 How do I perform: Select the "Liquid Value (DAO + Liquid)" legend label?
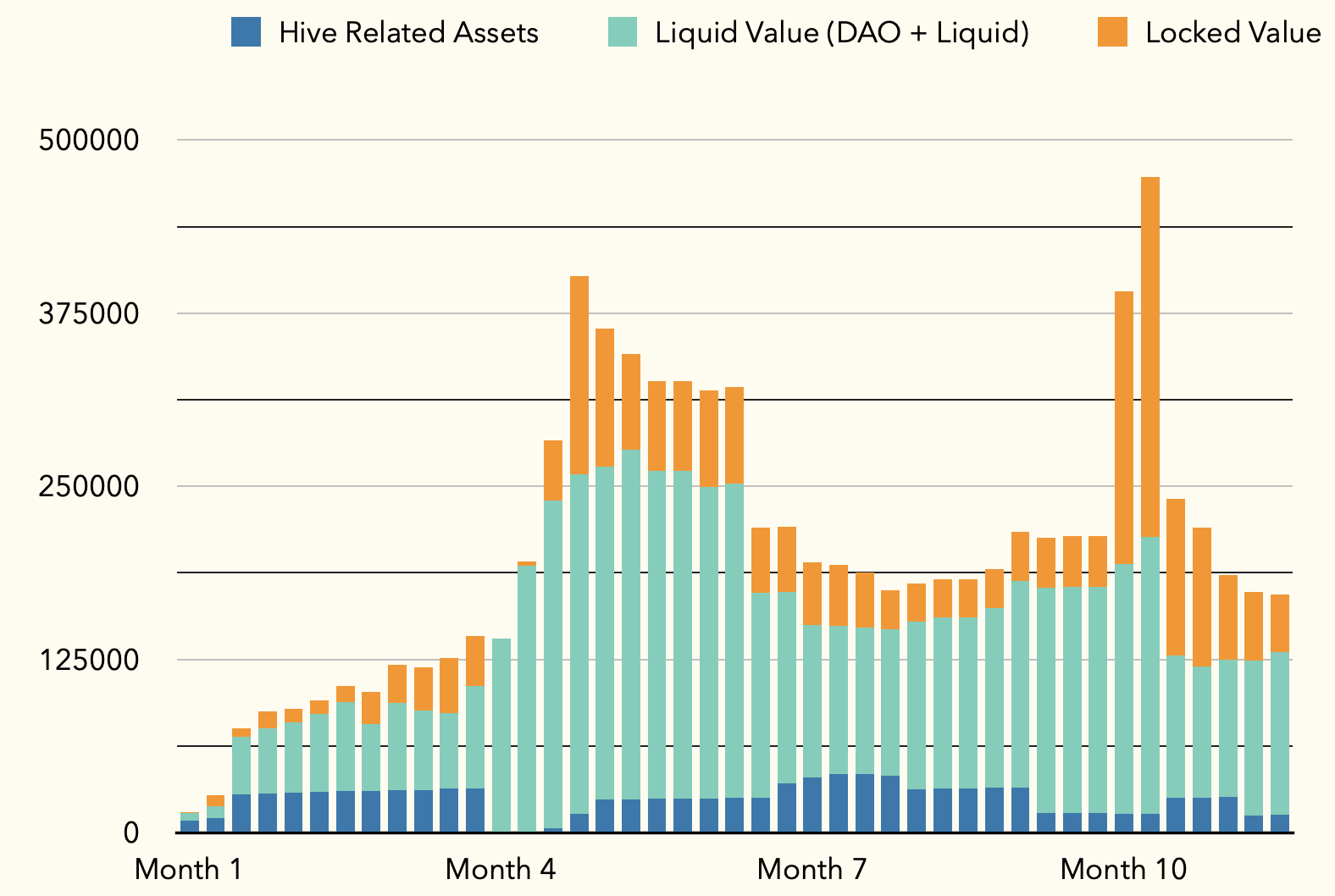[x=842, y=32]
